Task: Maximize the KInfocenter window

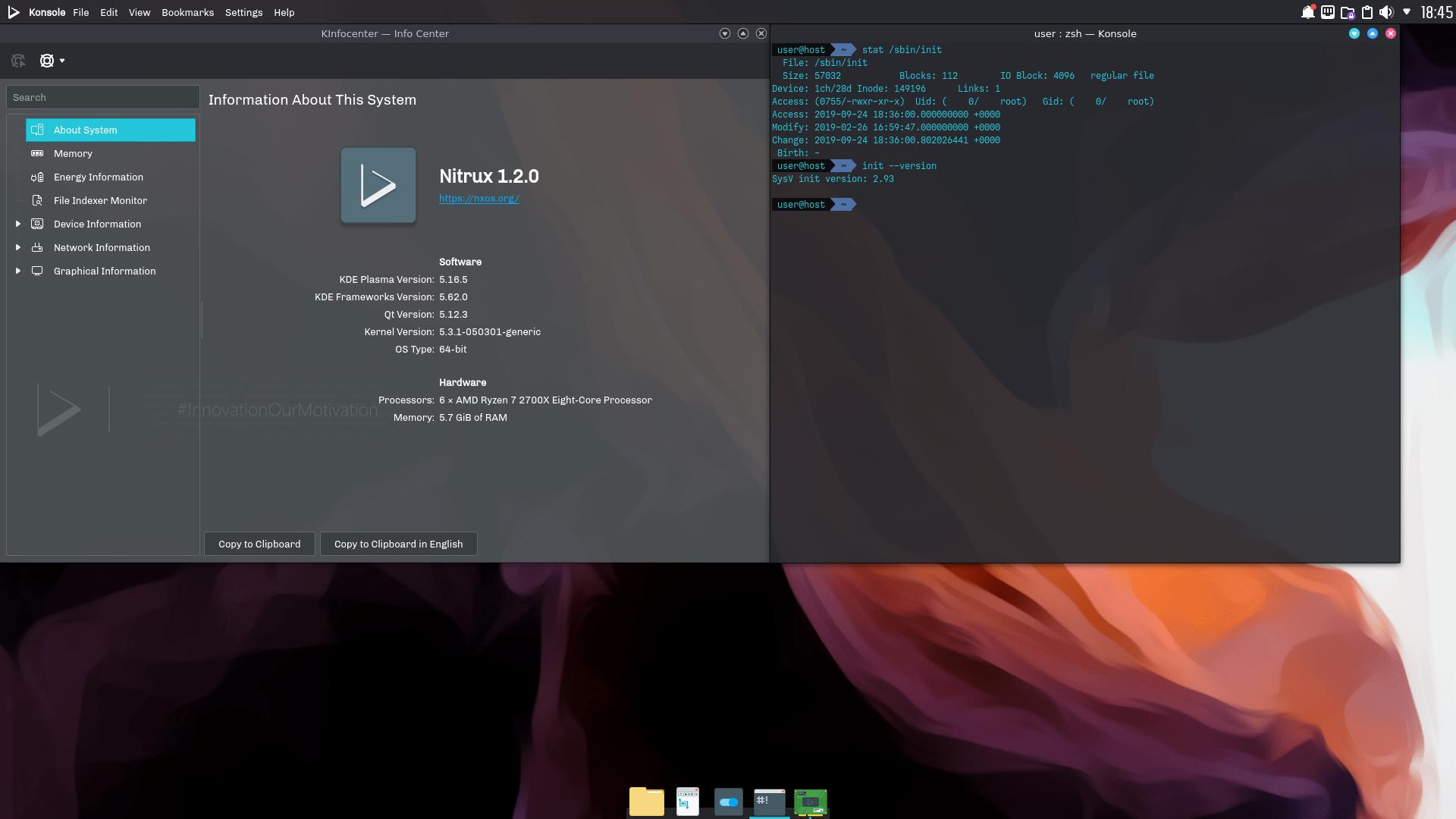Action: click(x=743, y=33)
